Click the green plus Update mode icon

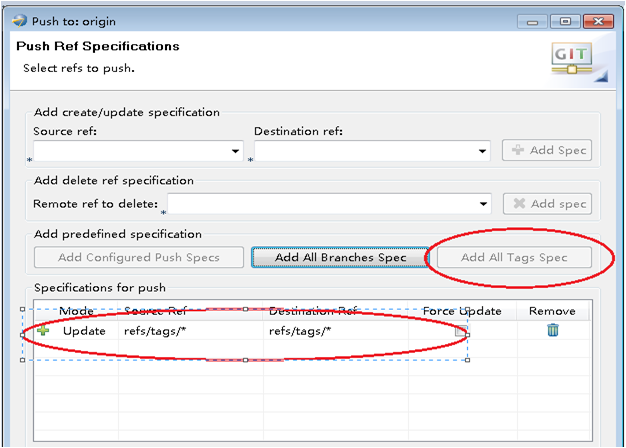[x=43, y=331]
